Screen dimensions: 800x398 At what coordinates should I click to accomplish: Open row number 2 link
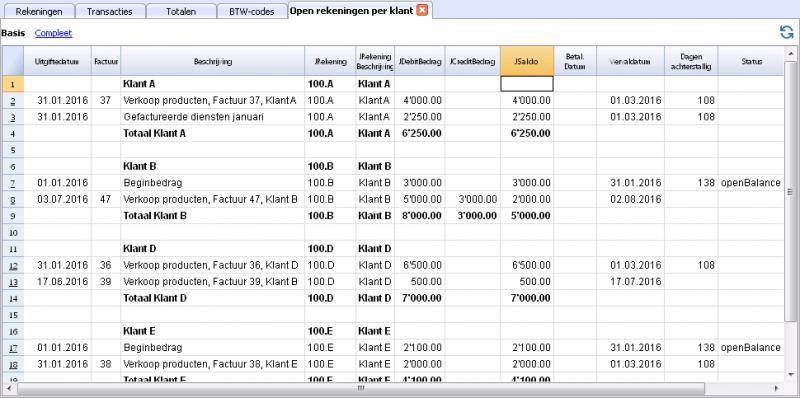coord(13,101)
